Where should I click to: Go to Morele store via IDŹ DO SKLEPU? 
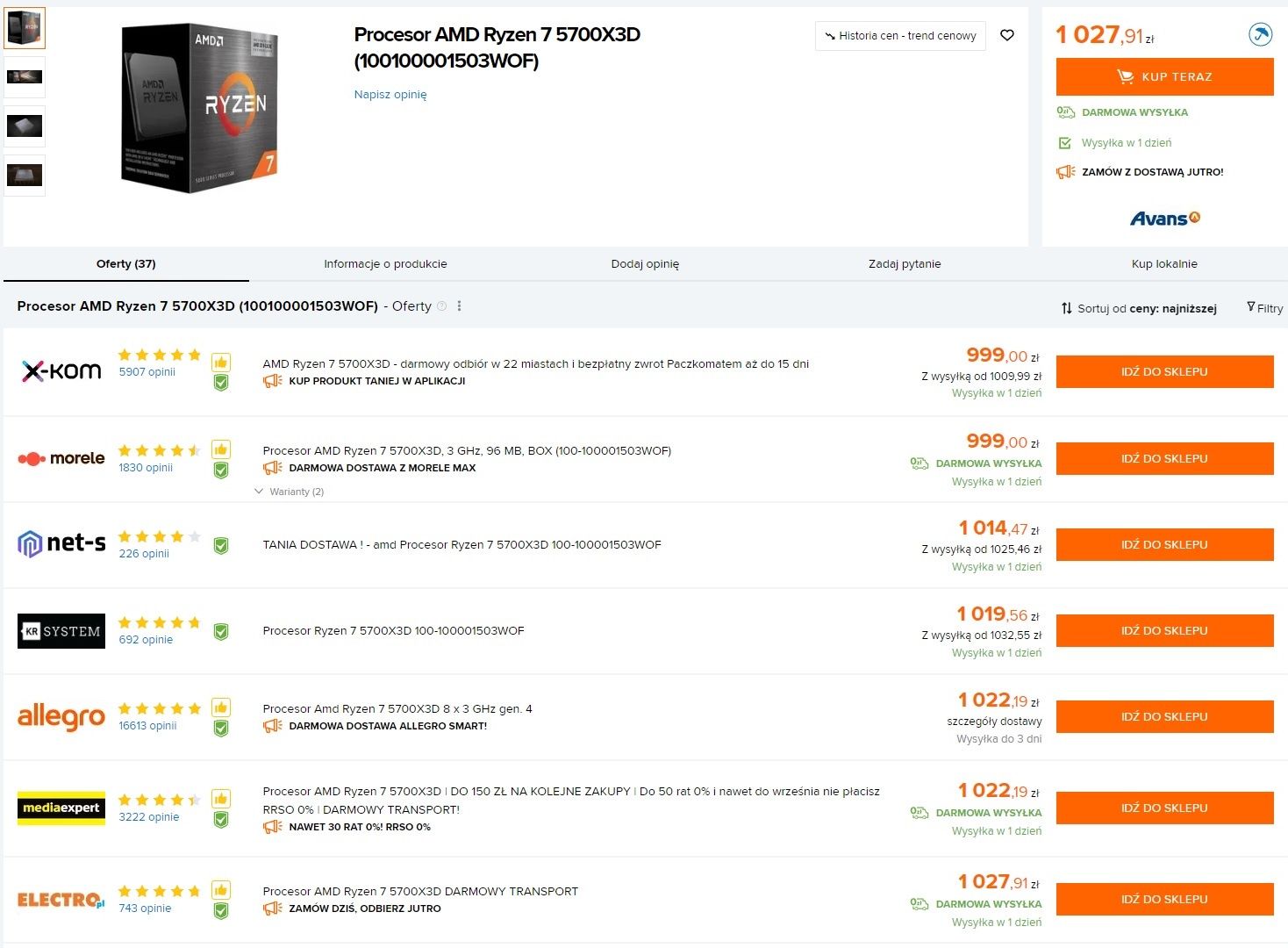pyautogui.click(x=1164, y=458)
